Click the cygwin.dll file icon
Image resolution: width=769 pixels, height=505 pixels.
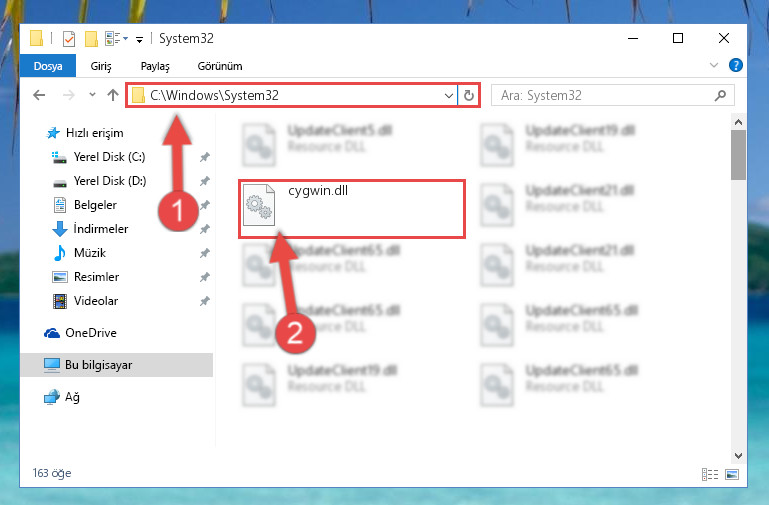click(259, 205)
